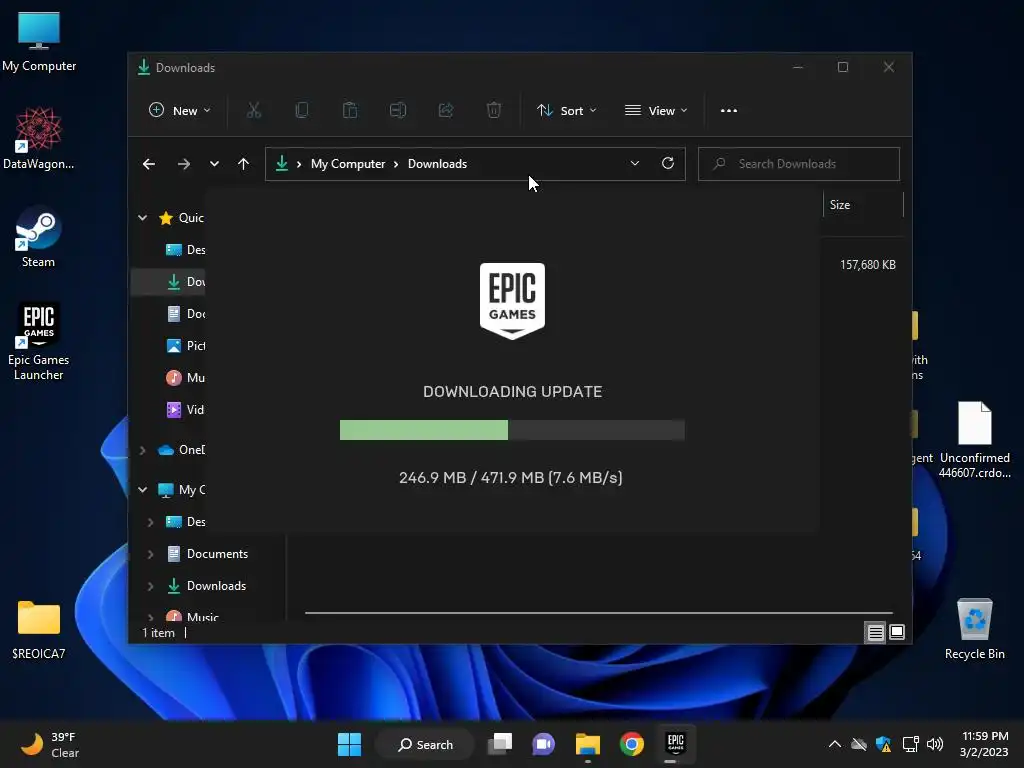
Task: Open the Recycle Bin
Action: 974,628
